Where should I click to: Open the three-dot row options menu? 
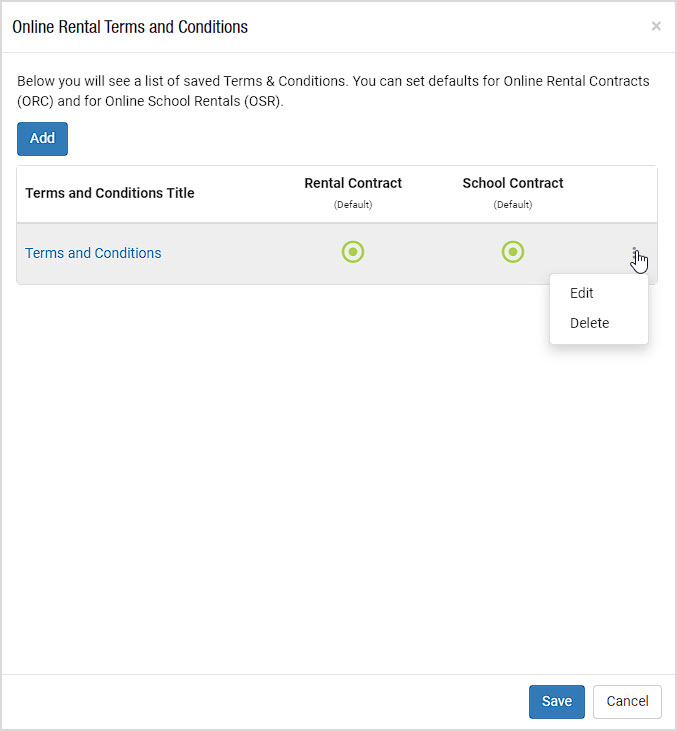pos(634,253)
